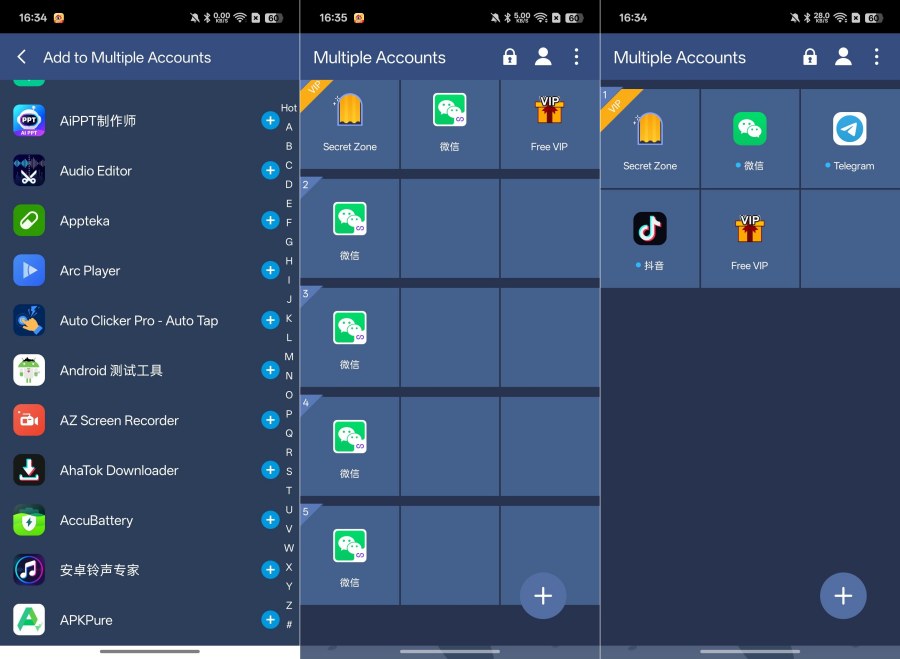
Task: Add Audio Editor with its plus button
Action: (x=270, y=170)
